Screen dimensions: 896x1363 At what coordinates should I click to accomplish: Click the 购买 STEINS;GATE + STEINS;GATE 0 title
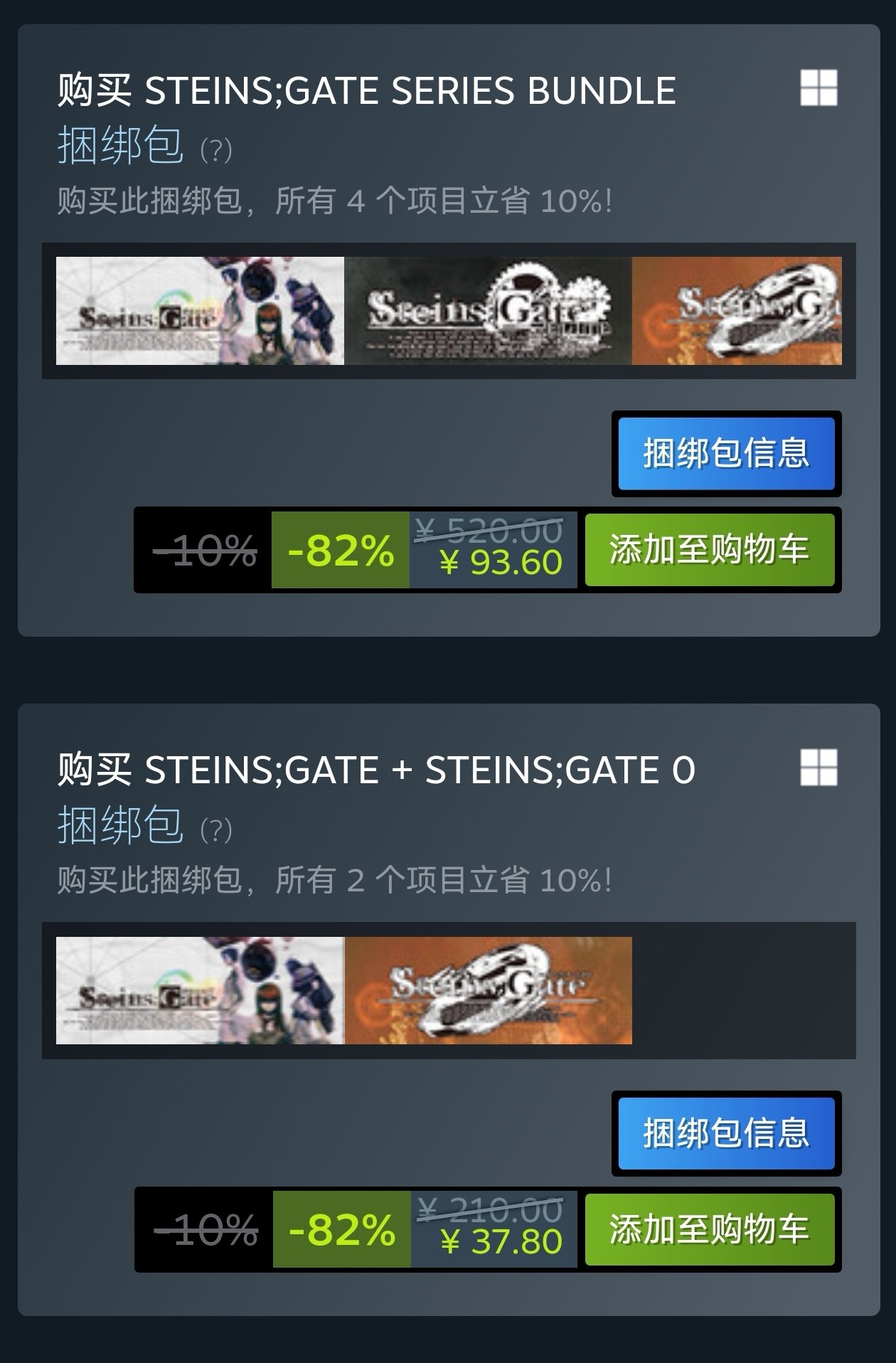pyautogui.click(x=376, y=770)
